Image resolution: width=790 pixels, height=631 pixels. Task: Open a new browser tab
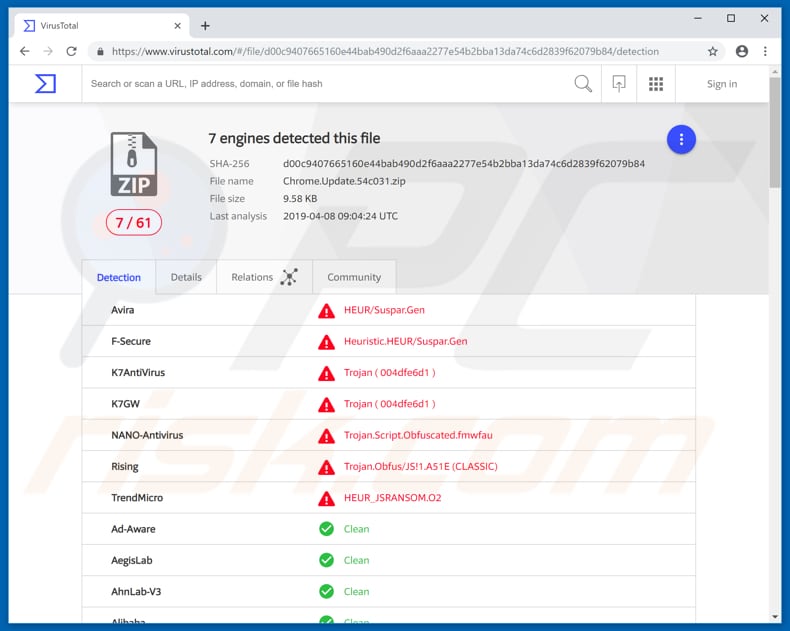tap(205, 25)
